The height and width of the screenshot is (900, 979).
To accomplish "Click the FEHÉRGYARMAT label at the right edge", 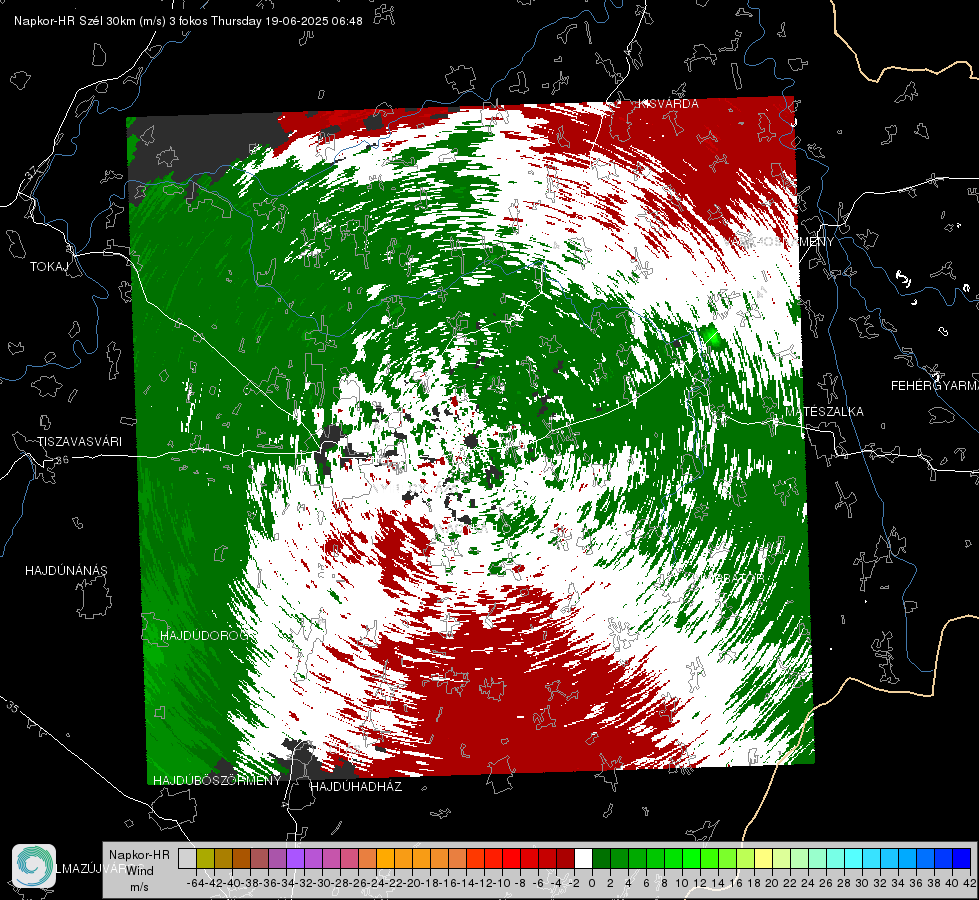I will pyautogui.click(x=934, y=386).
